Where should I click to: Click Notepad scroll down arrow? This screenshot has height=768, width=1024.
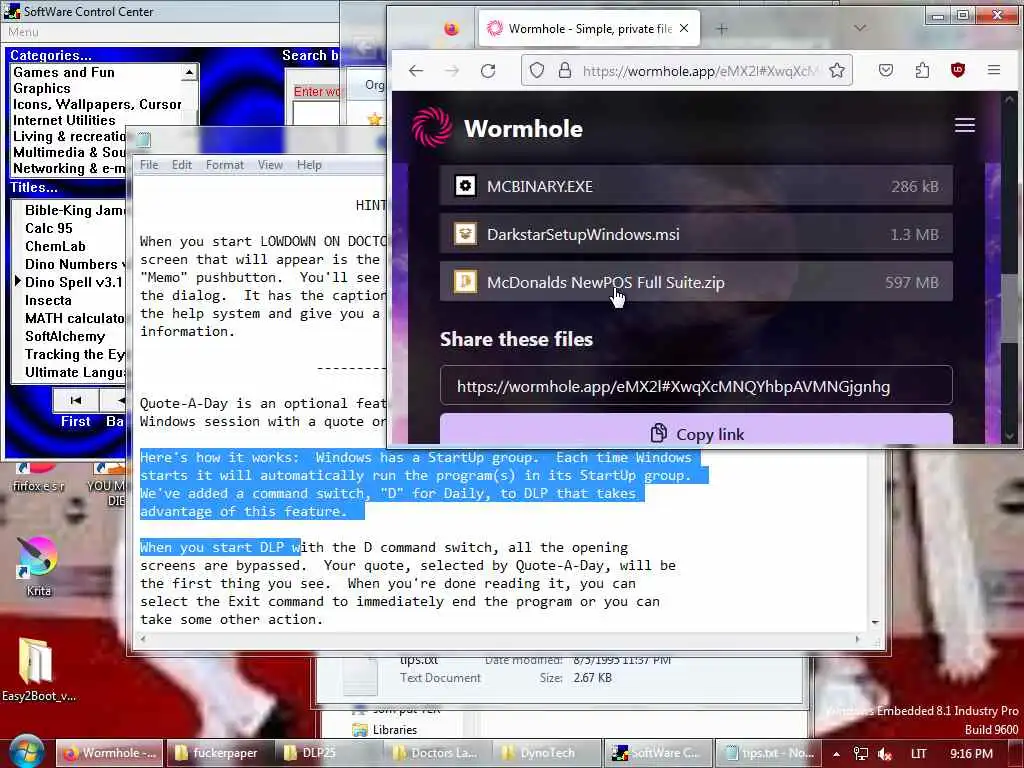(875, 622)
